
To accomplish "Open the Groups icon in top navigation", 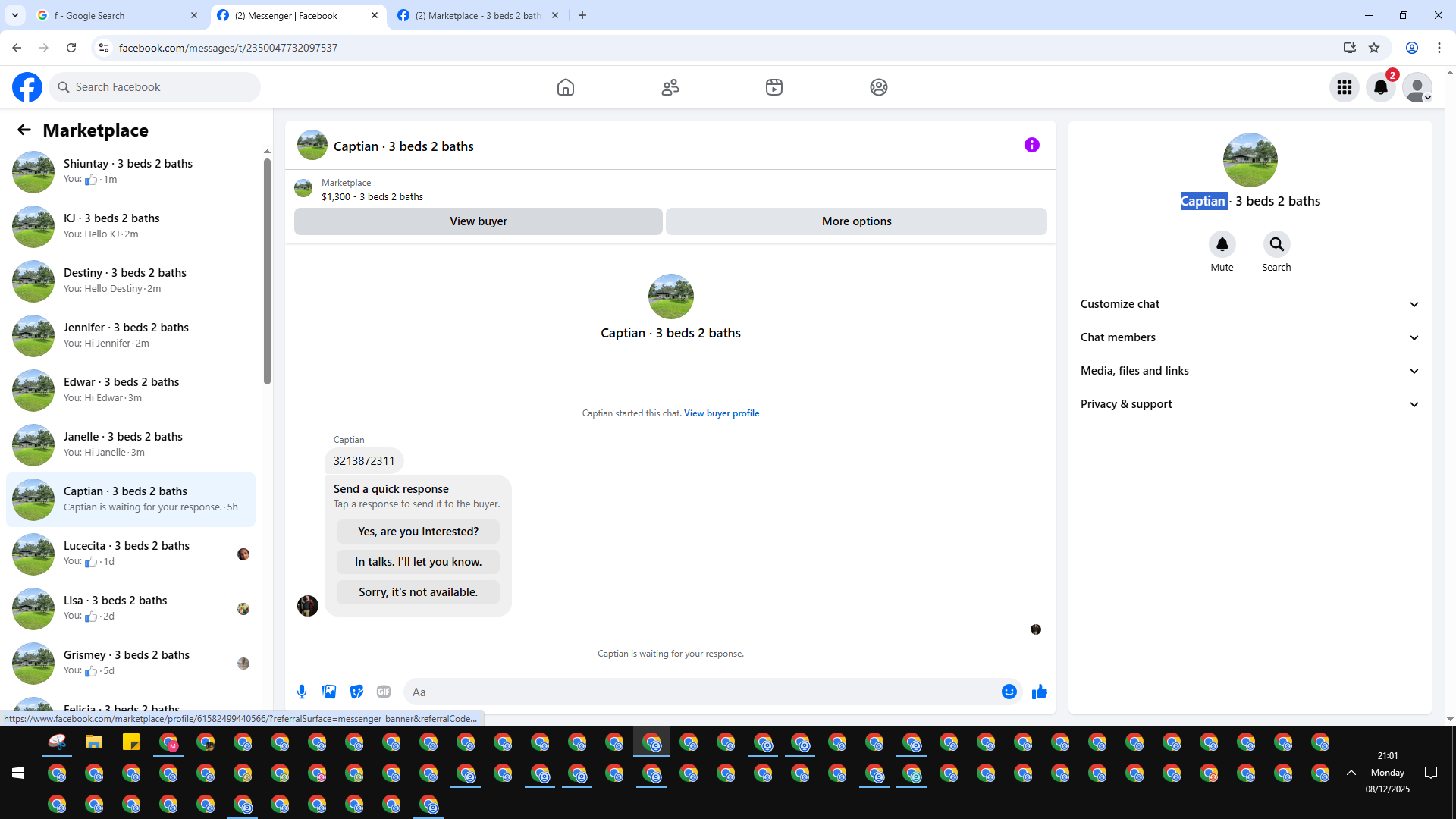I will (879, 87).
